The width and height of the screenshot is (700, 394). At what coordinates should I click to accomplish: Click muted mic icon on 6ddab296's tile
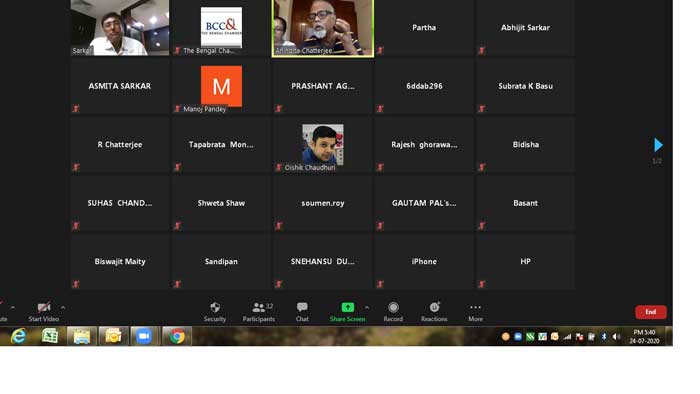[380, 108]
